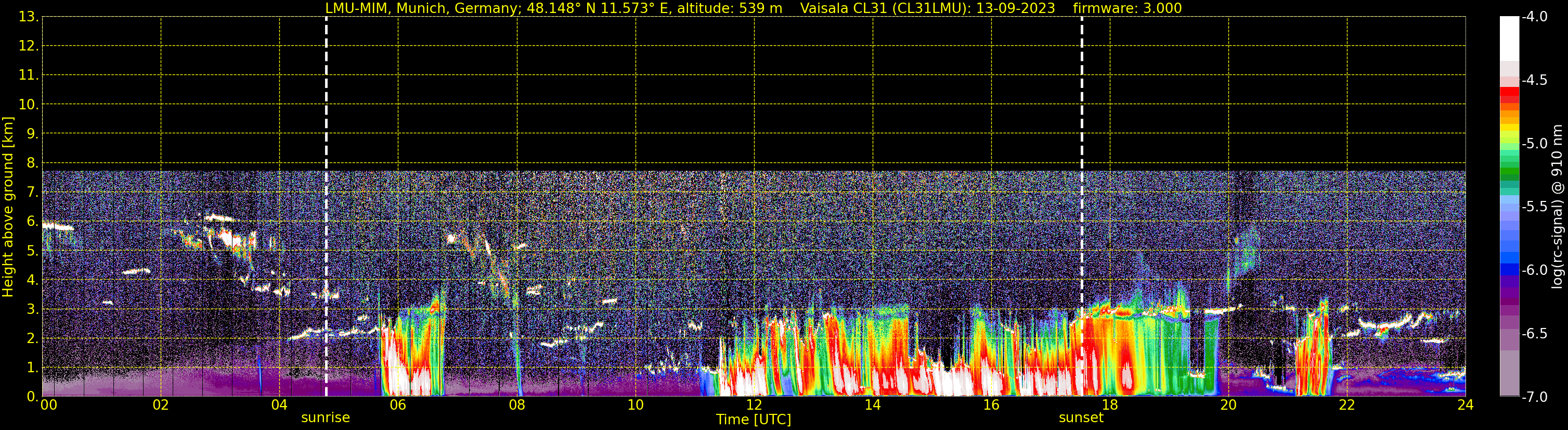This screenshot has width=1568, height=430.
Task: Click the time axis tick label '06'
Action: pos(398,405)
